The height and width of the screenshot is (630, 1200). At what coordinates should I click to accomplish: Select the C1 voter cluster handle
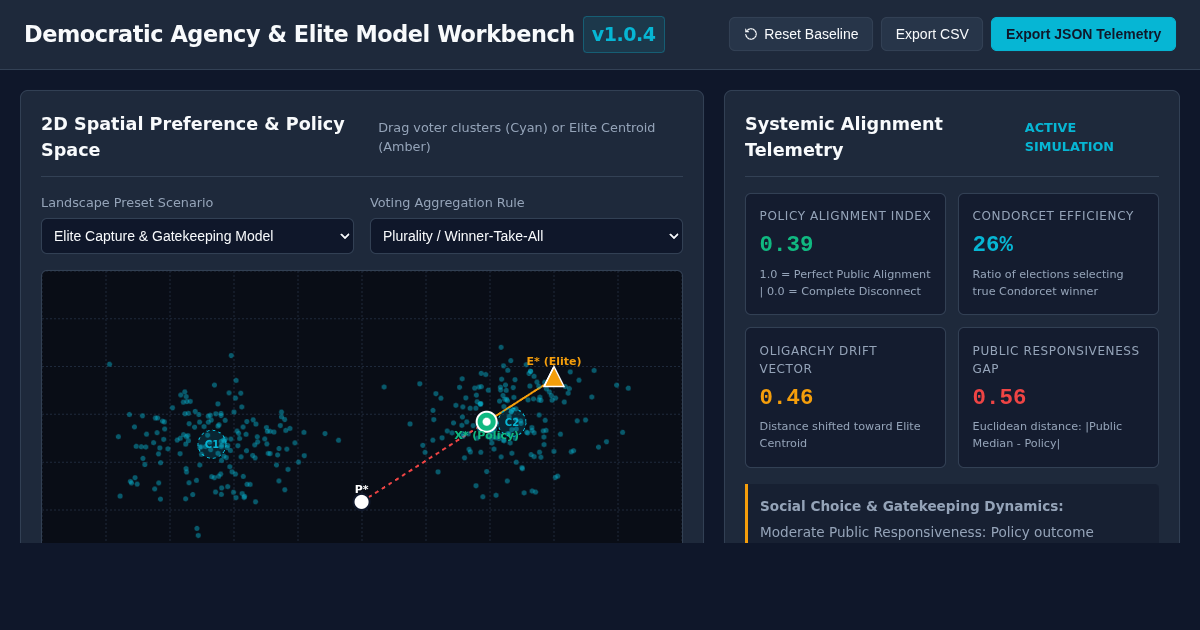pyautogui.click(x=212, y=444)
